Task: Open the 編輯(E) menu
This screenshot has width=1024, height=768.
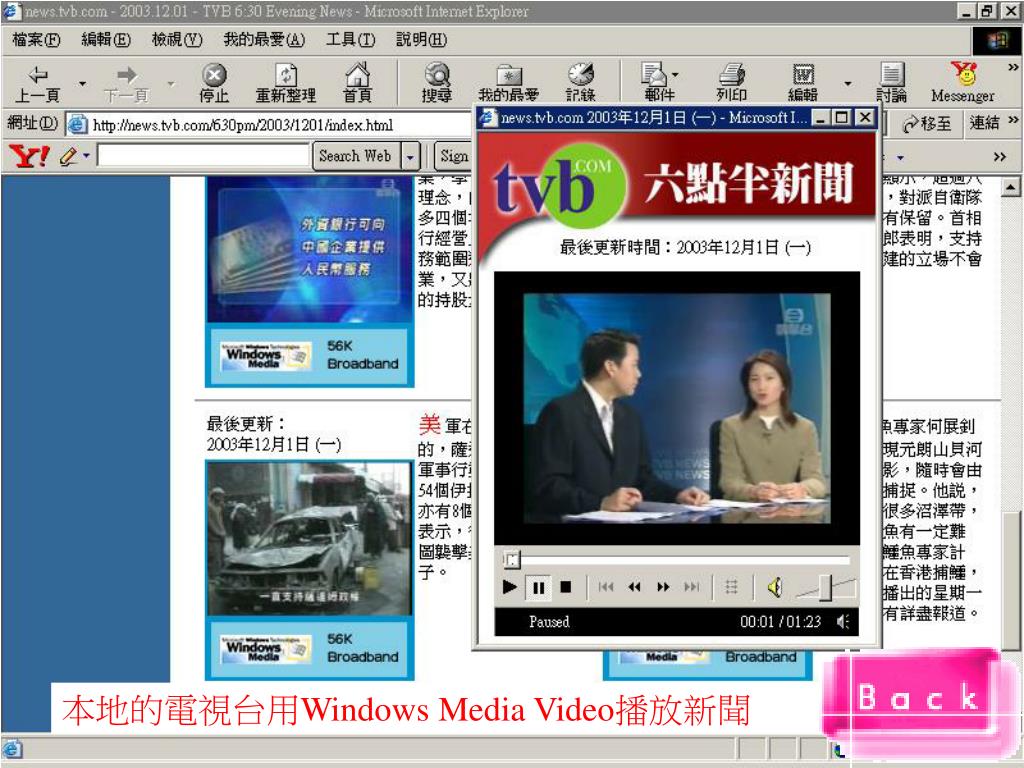Action: tap(106, 40)
